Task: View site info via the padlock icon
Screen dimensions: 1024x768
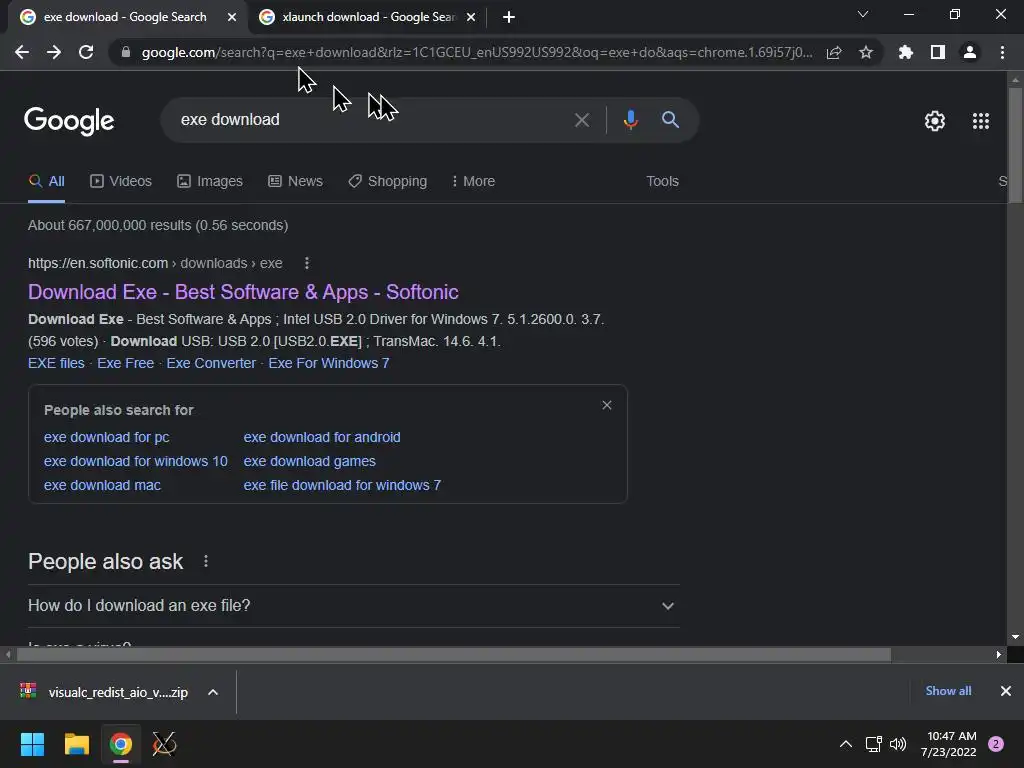Action: [x=126, y=52]
